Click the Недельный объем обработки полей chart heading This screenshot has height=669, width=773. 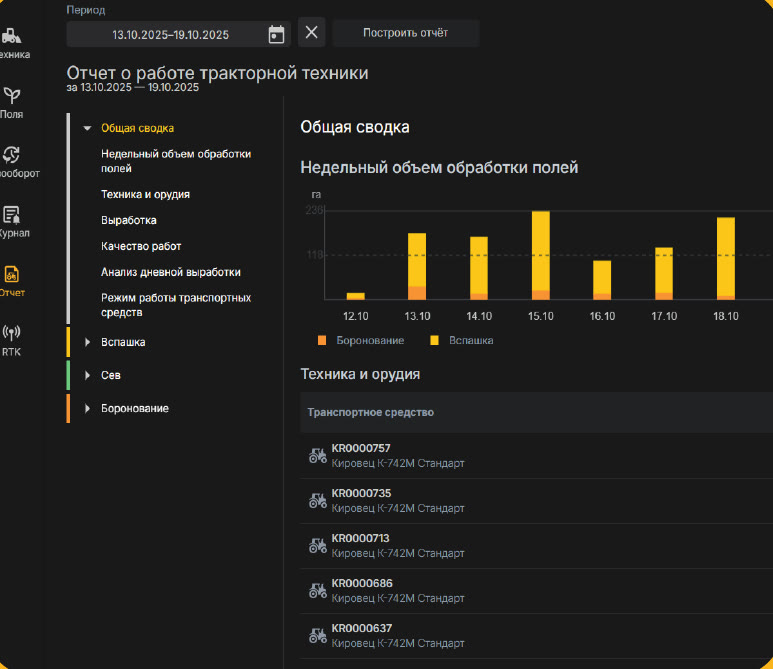439,168
